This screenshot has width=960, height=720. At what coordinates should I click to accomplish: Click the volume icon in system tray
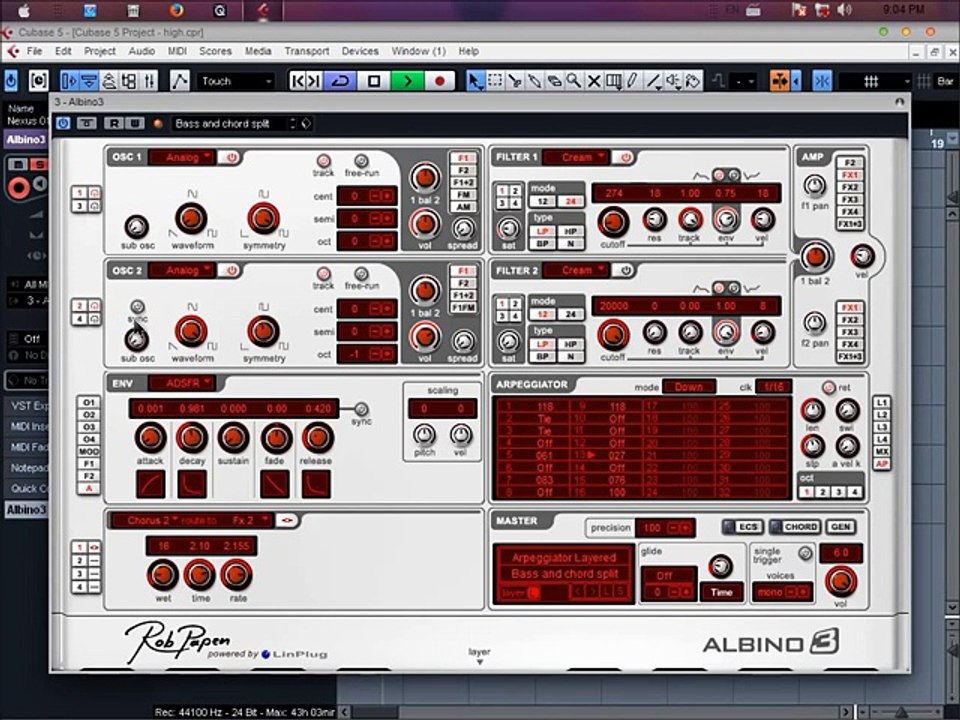pyautogui.click(x=844, y=10)
